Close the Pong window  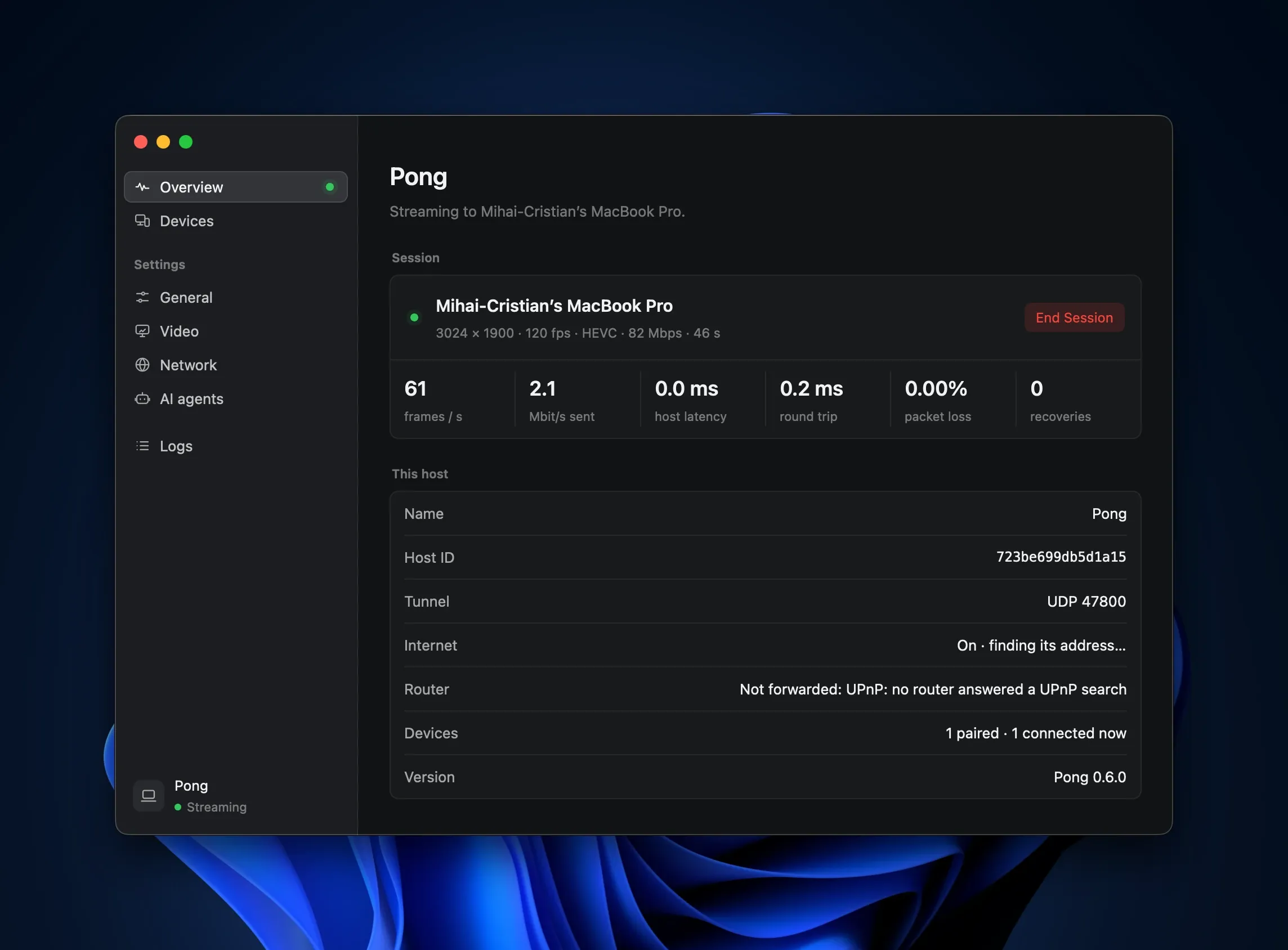pyautogui.click(x=141, y=142)
